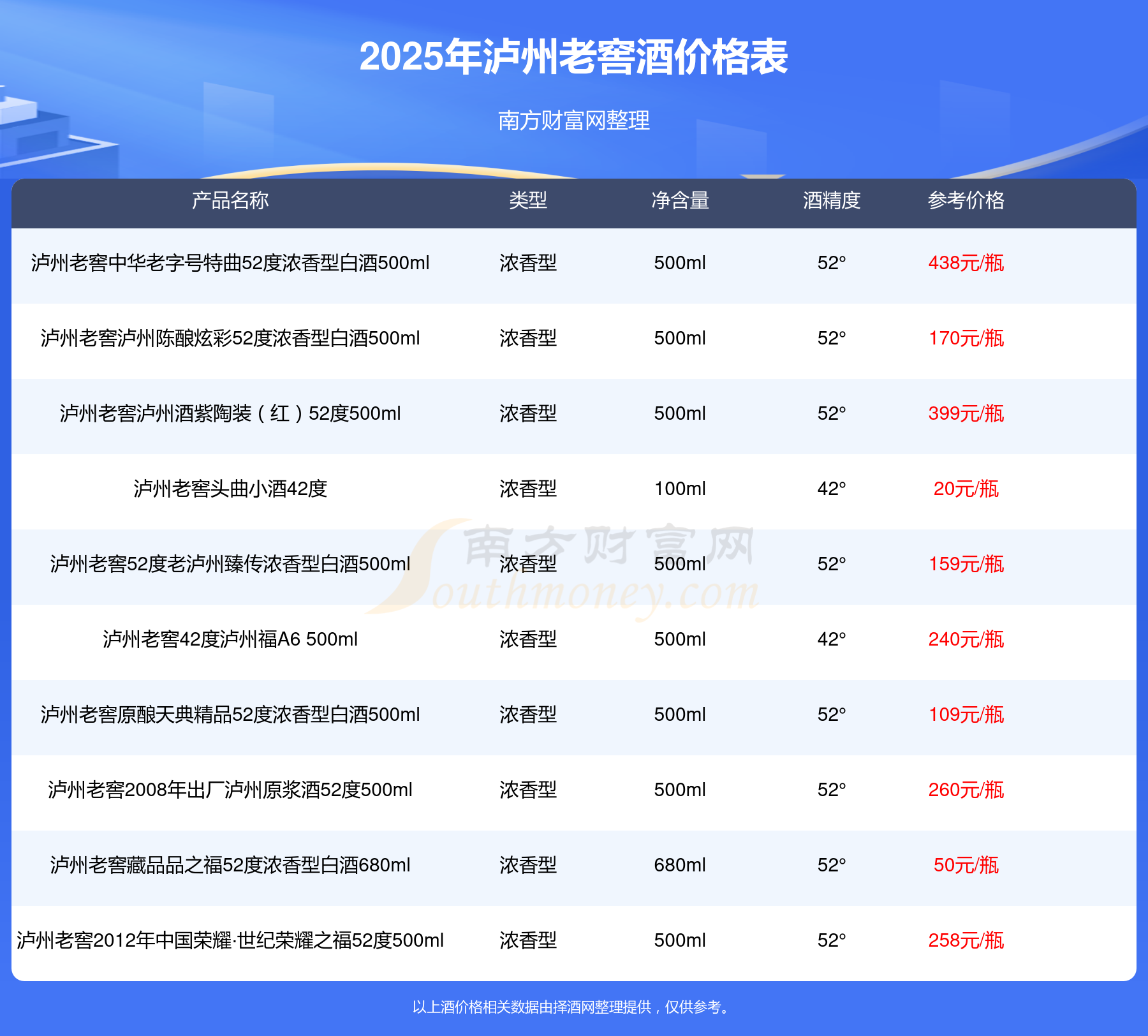Click 52° in the 藏品品之福 row
The height and width of the screenshot is (1036, 1148).
(x=832, y=865)
